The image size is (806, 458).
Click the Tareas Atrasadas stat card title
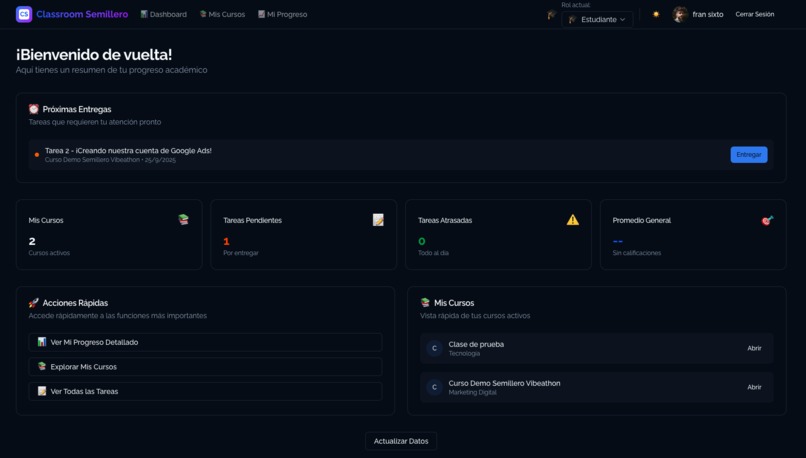[445, 220]
